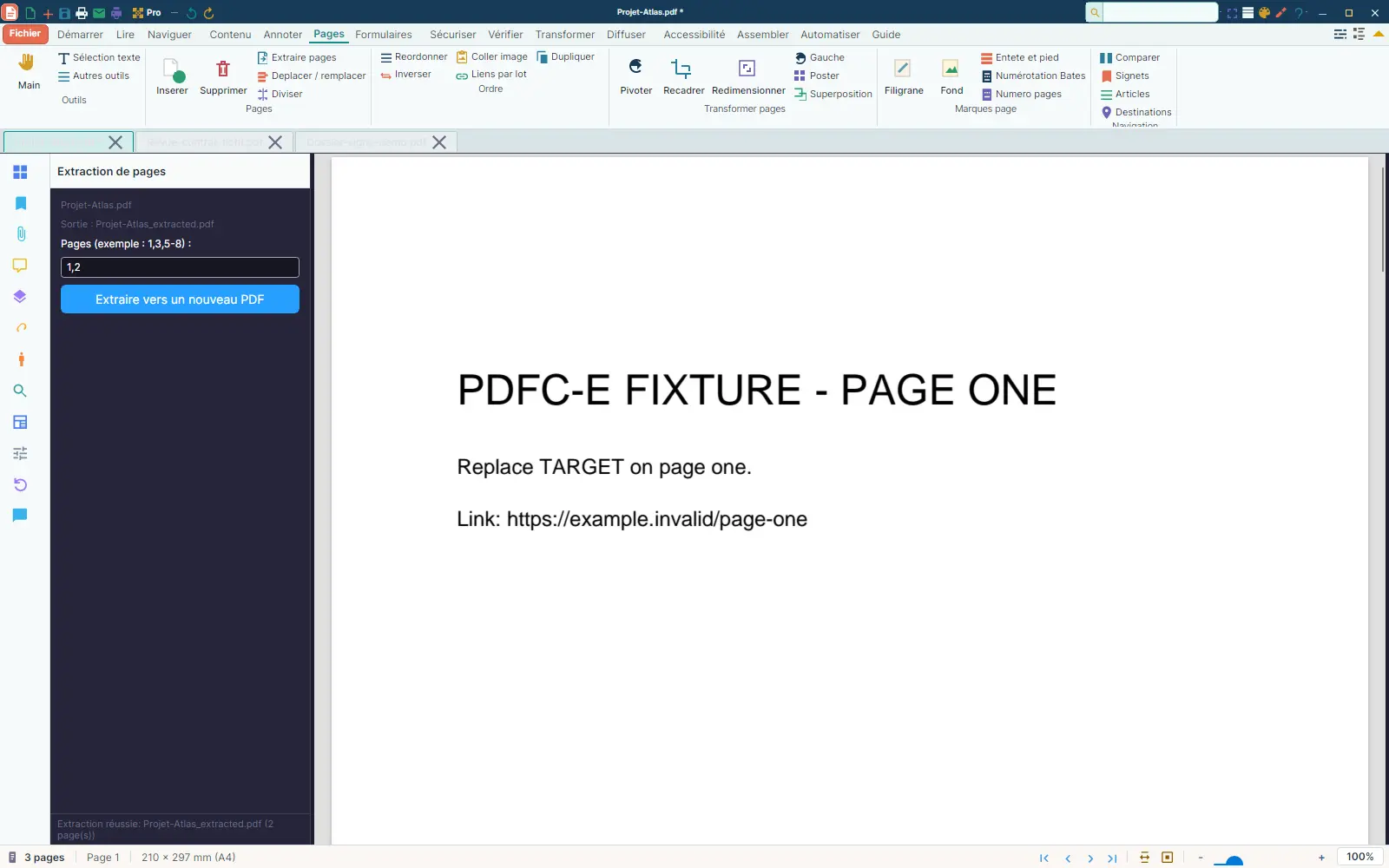Click the Numérotation Bates command
1389x868 pixels.
pos(1033,76)
